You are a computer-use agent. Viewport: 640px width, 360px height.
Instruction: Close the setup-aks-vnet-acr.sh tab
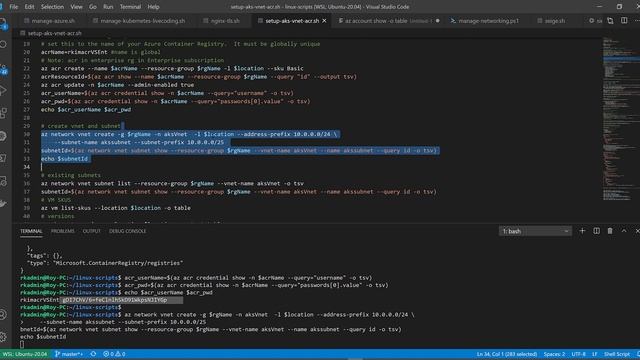[324, 20]
